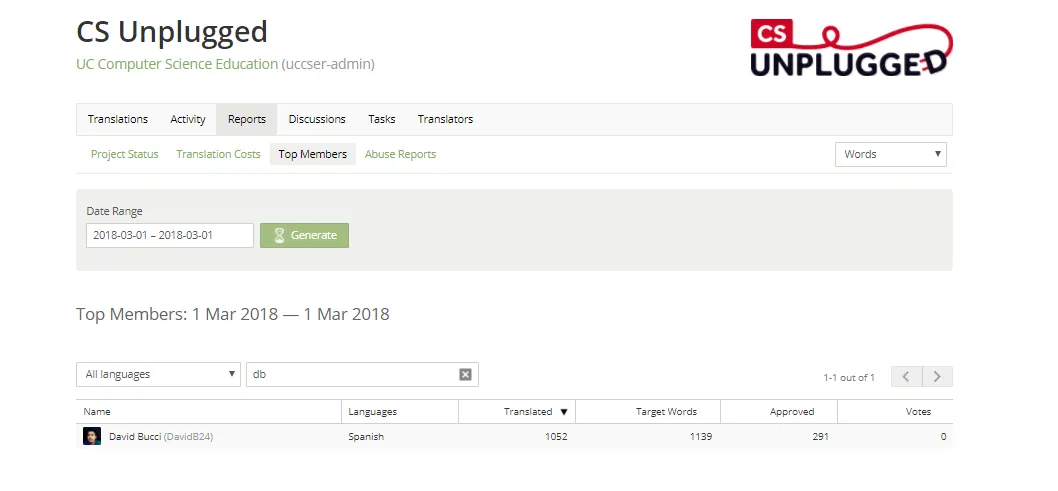Open the UC Computer Science Education link
The width and height of the screenshot is (1058, 491).
pos(177,64)
